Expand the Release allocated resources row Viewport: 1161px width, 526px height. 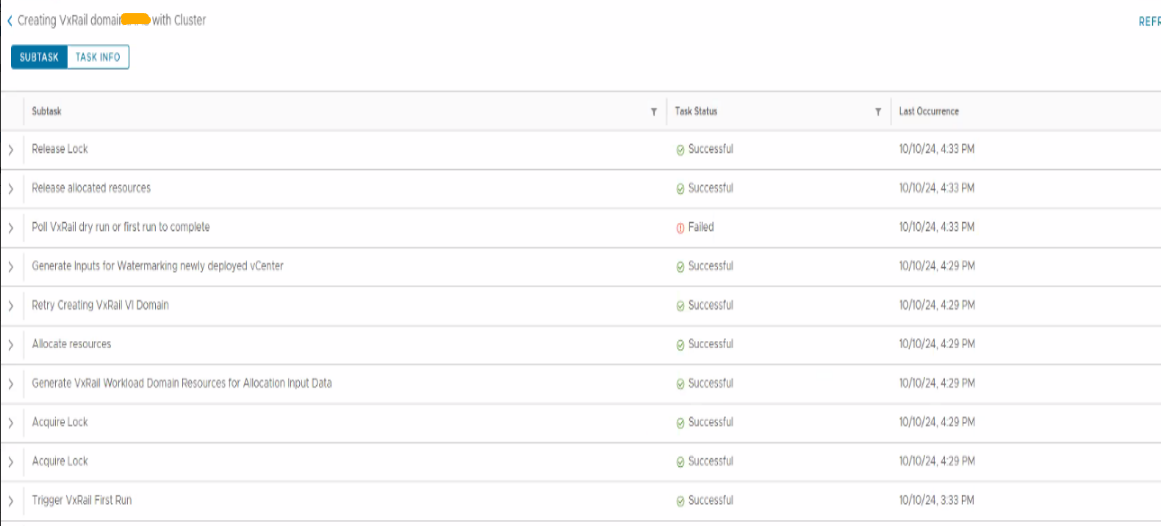tap(11, 189)
